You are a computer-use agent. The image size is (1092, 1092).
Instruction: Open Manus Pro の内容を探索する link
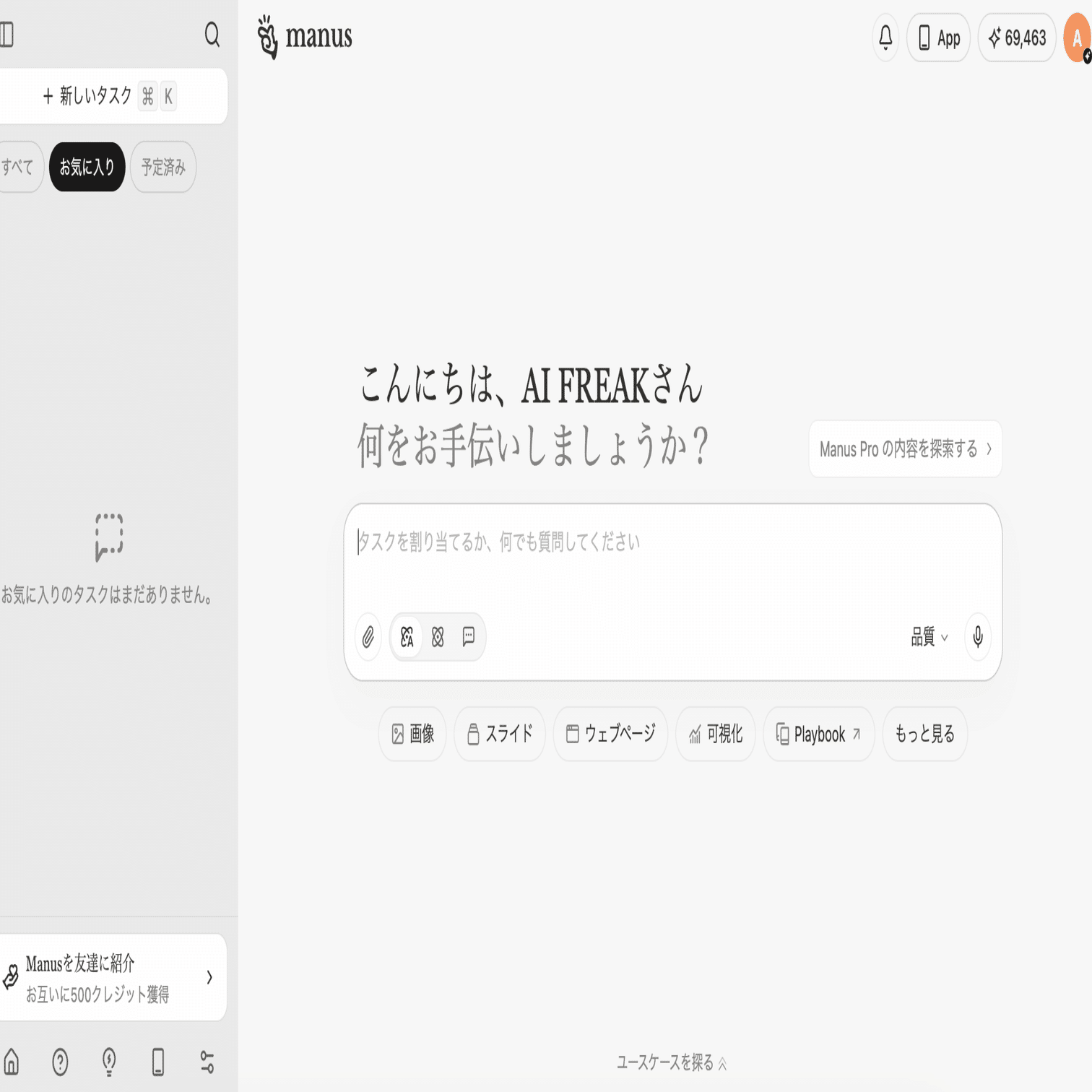click(x=905, y=448)
